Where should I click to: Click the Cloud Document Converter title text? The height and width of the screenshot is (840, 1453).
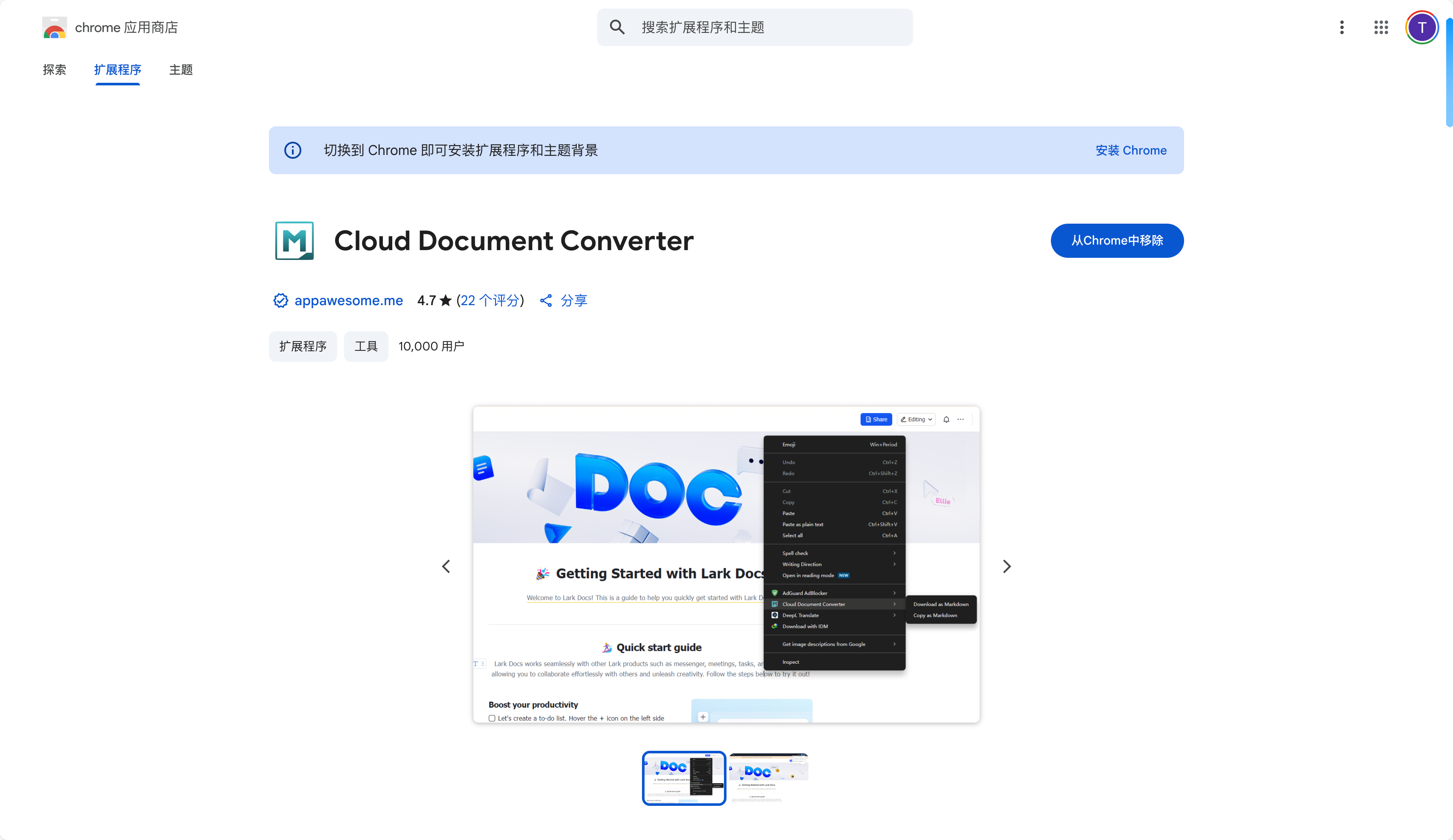[x=513, y=240]
